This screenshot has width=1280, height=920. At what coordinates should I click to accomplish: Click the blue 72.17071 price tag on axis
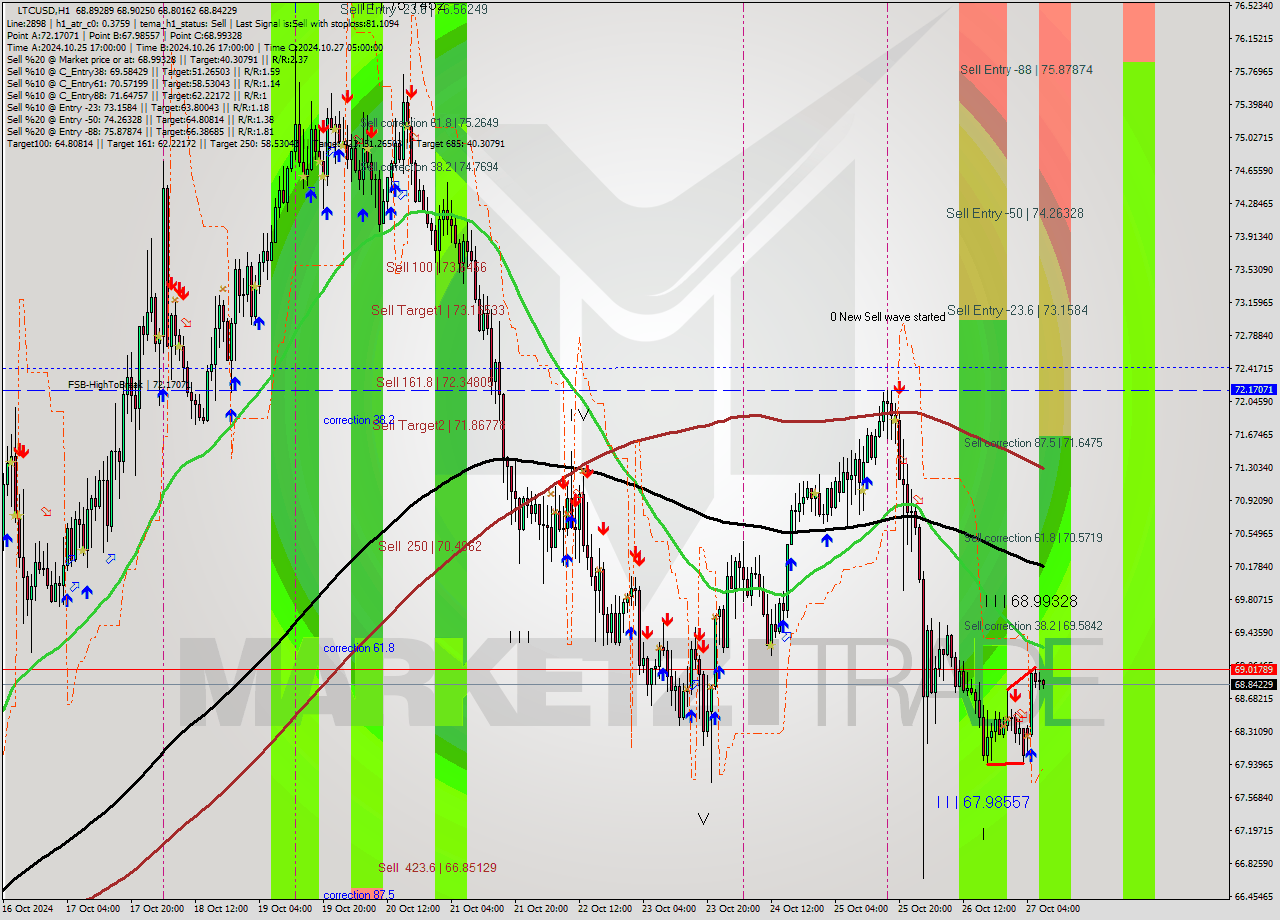tap(1253, 389)
